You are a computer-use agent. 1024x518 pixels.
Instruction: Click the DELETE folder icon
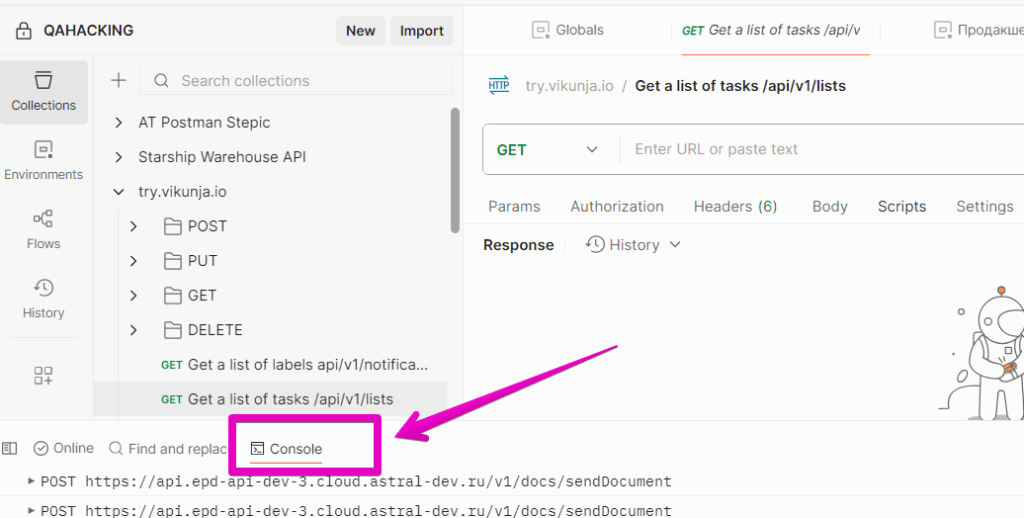click(x=172, y=331)
